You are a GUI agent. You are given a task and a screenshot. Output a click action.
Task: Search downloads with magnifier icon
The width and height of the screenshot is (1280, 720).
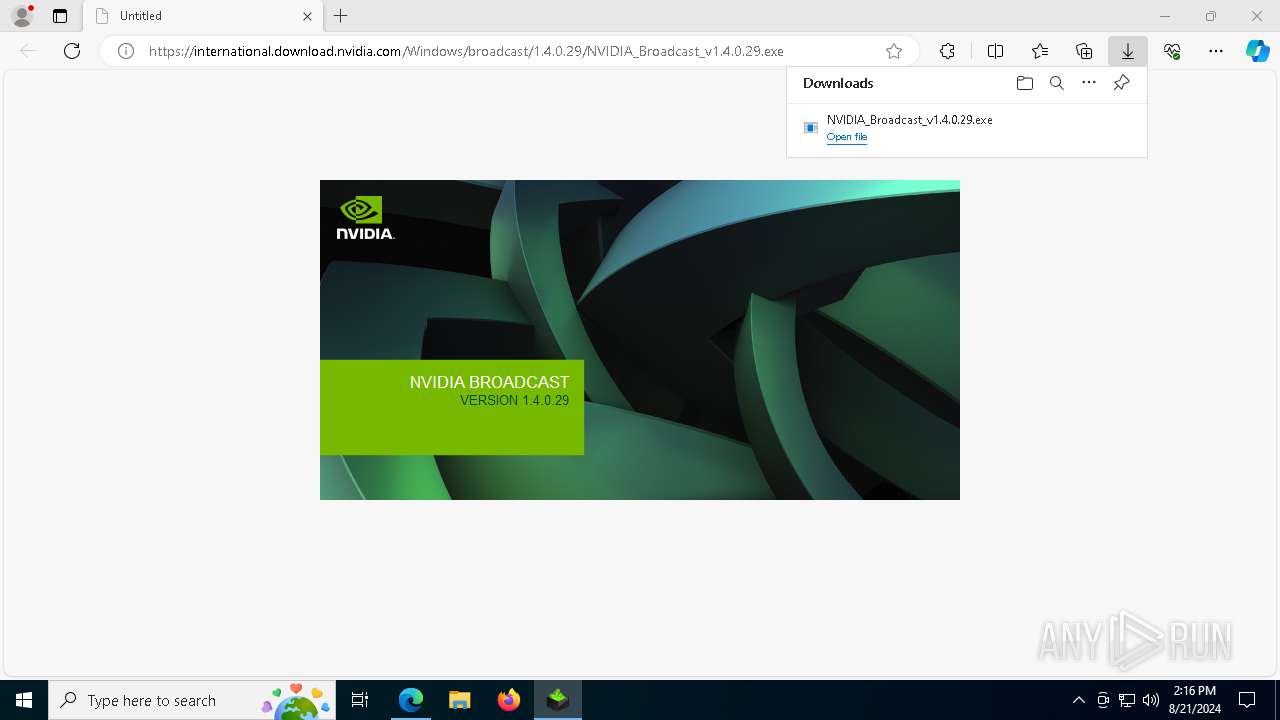click(x=1057, y=83)
